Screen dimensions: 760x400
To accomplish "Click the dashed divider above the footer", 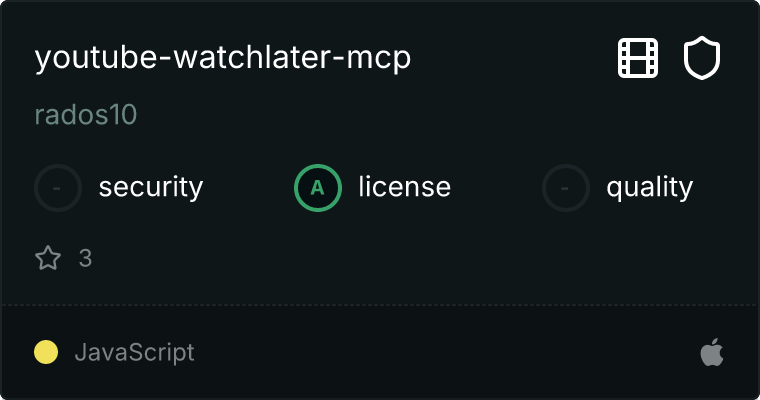I will (380, 305).
